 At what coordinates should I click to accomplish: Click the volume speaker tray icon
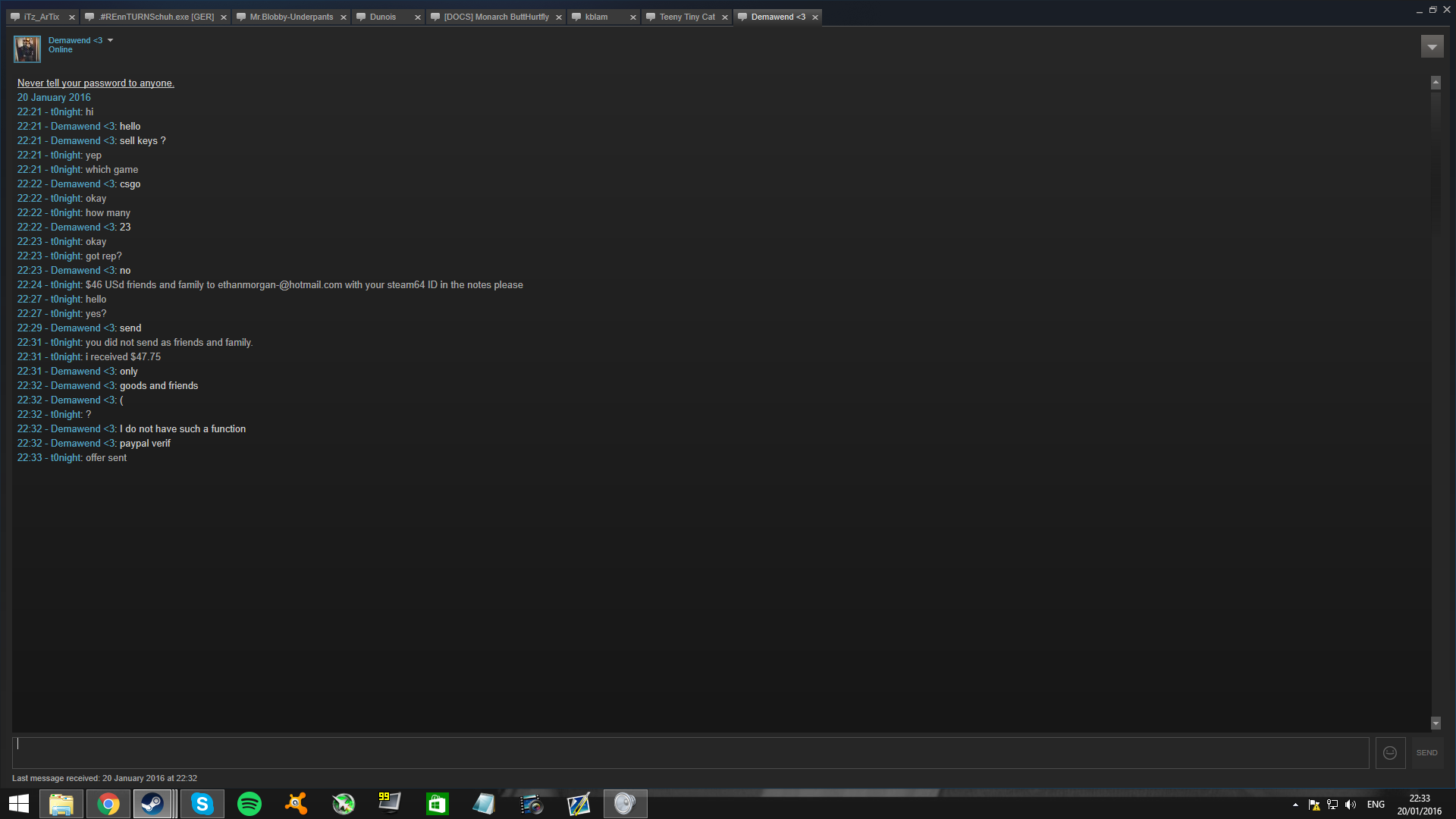coord(1351,805)
